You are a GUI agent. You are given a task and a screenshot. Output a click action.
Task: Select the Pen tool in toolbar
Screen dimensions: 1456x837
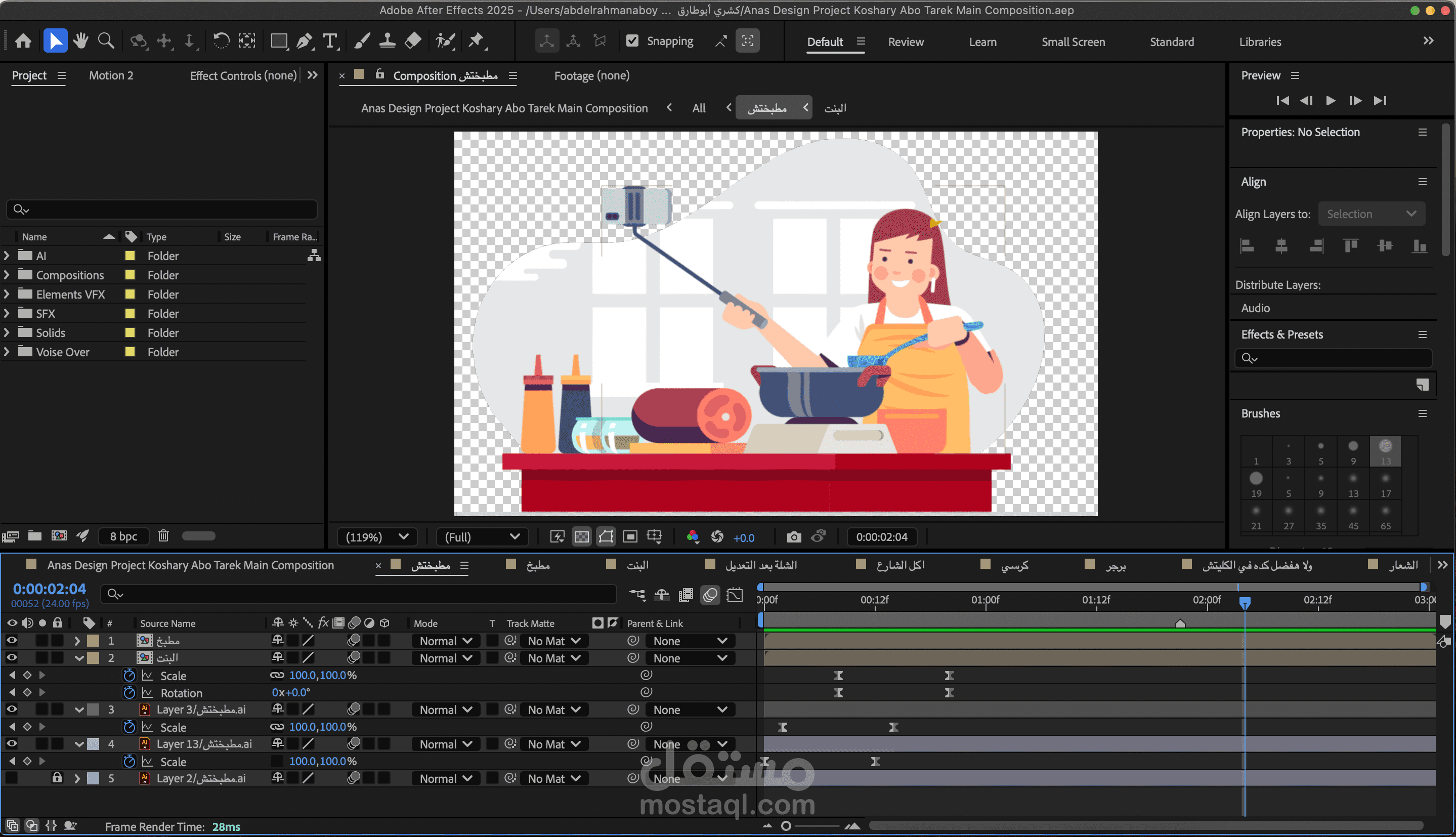pyautogui.click(x=304, y=41)
